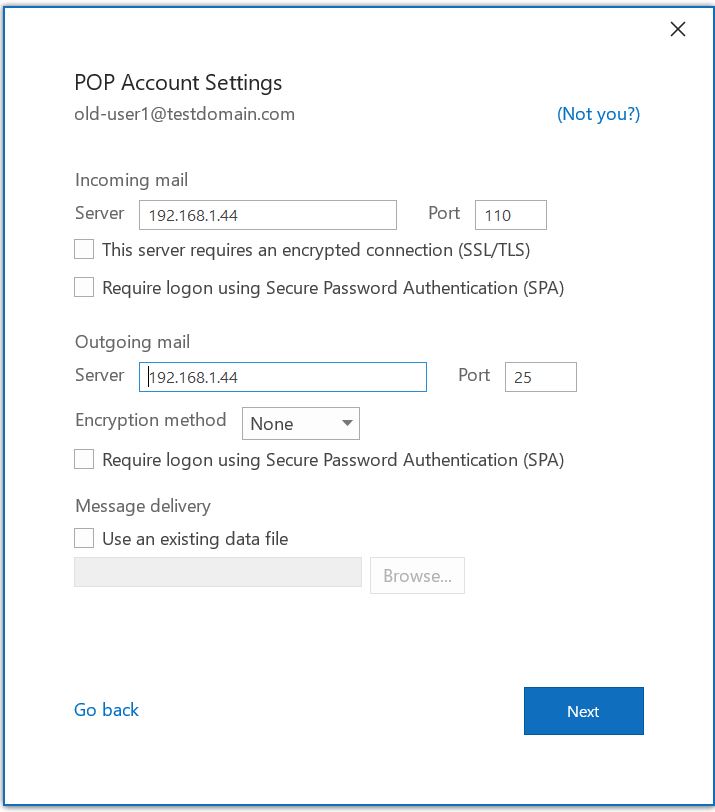Select the incoming Port field showing 110
Viewport: 715px width, 812px height.
(510, 215)
